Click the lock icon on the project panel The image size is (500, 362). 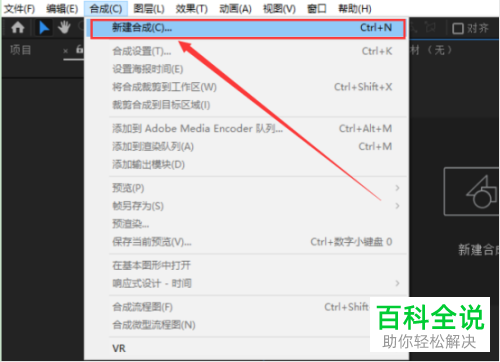tap(79, 50)
